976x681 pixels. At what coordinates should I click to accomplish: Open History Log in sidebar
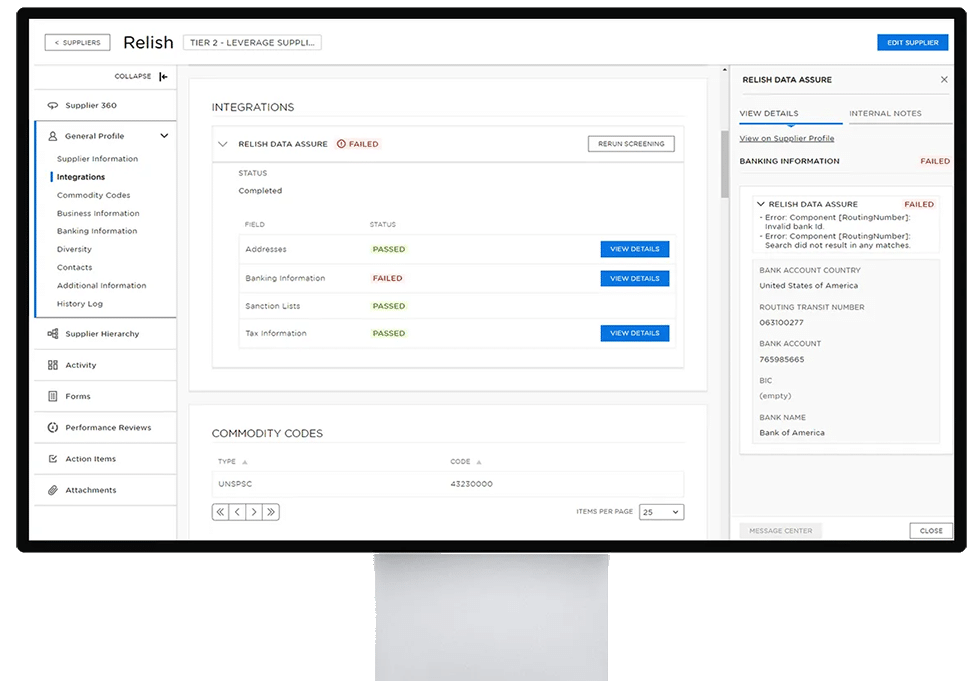pyautogui.click(x=80, y=304)
